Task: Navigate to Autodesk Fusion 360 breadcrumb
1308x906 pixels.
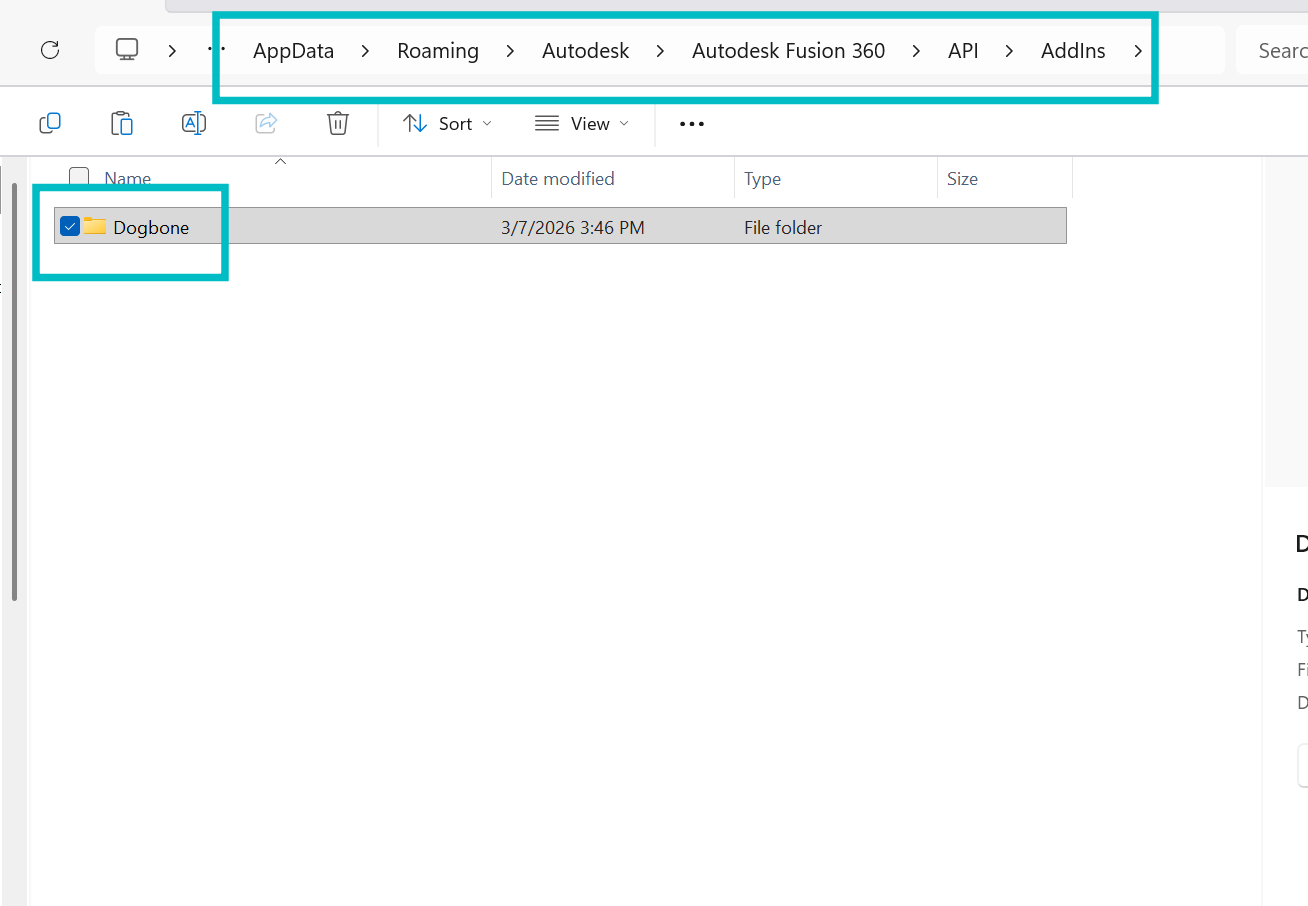Action: click(x=788, y=50)
